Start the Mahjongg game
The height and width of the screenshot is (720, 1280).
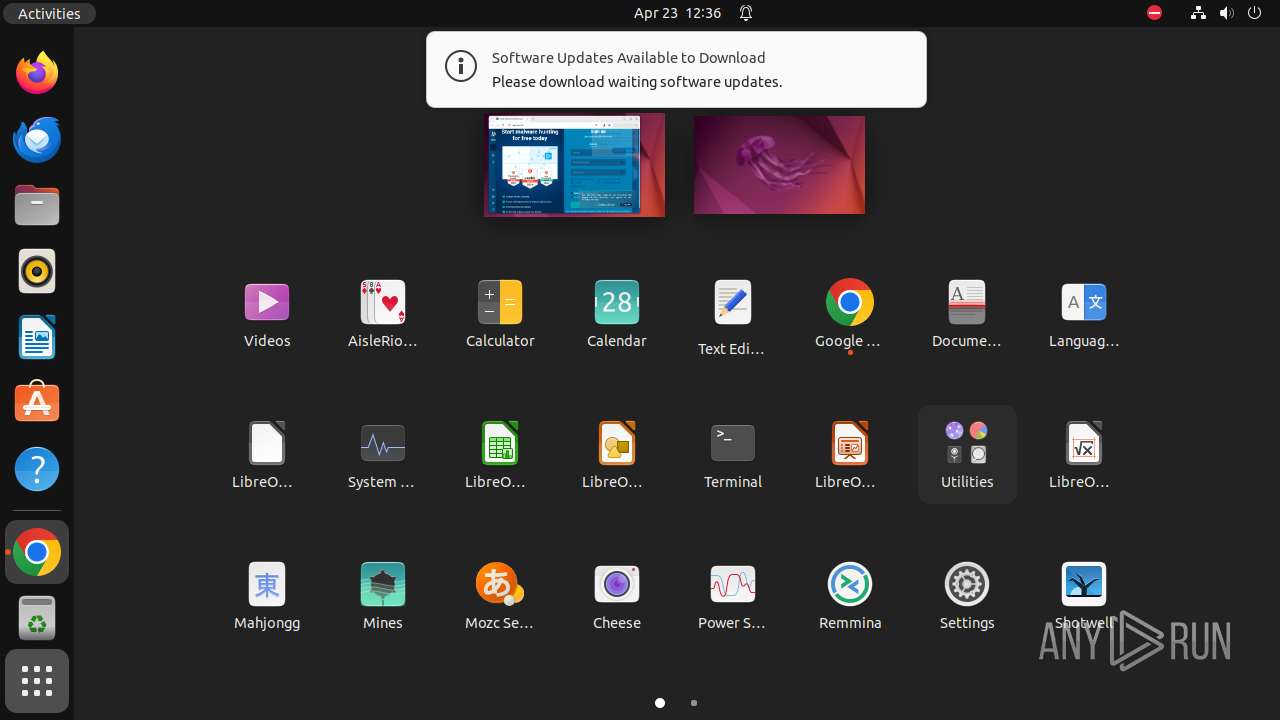pos(267,596)
